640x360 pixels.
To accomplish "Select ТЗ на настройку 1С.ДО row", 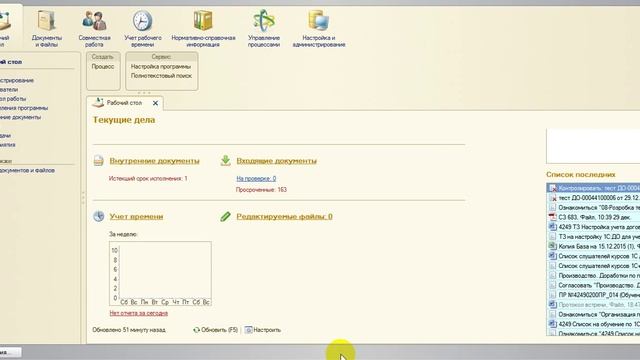I will coord(593,237).
